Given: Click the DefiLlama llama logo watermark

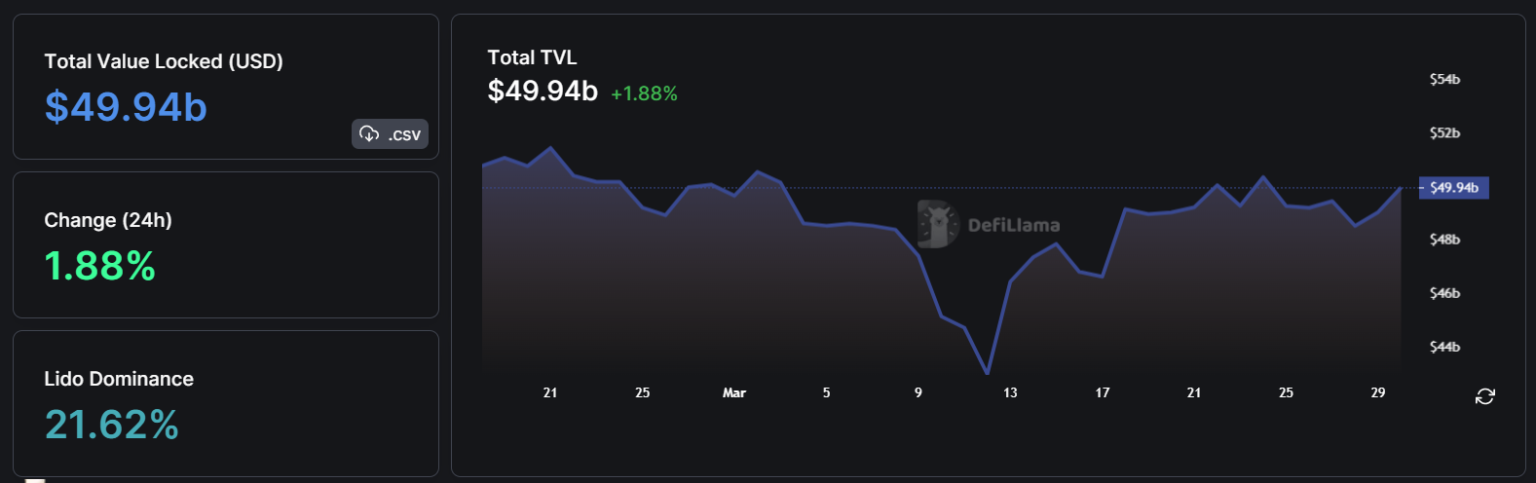Looking at the screenshot, I should 937,224.
